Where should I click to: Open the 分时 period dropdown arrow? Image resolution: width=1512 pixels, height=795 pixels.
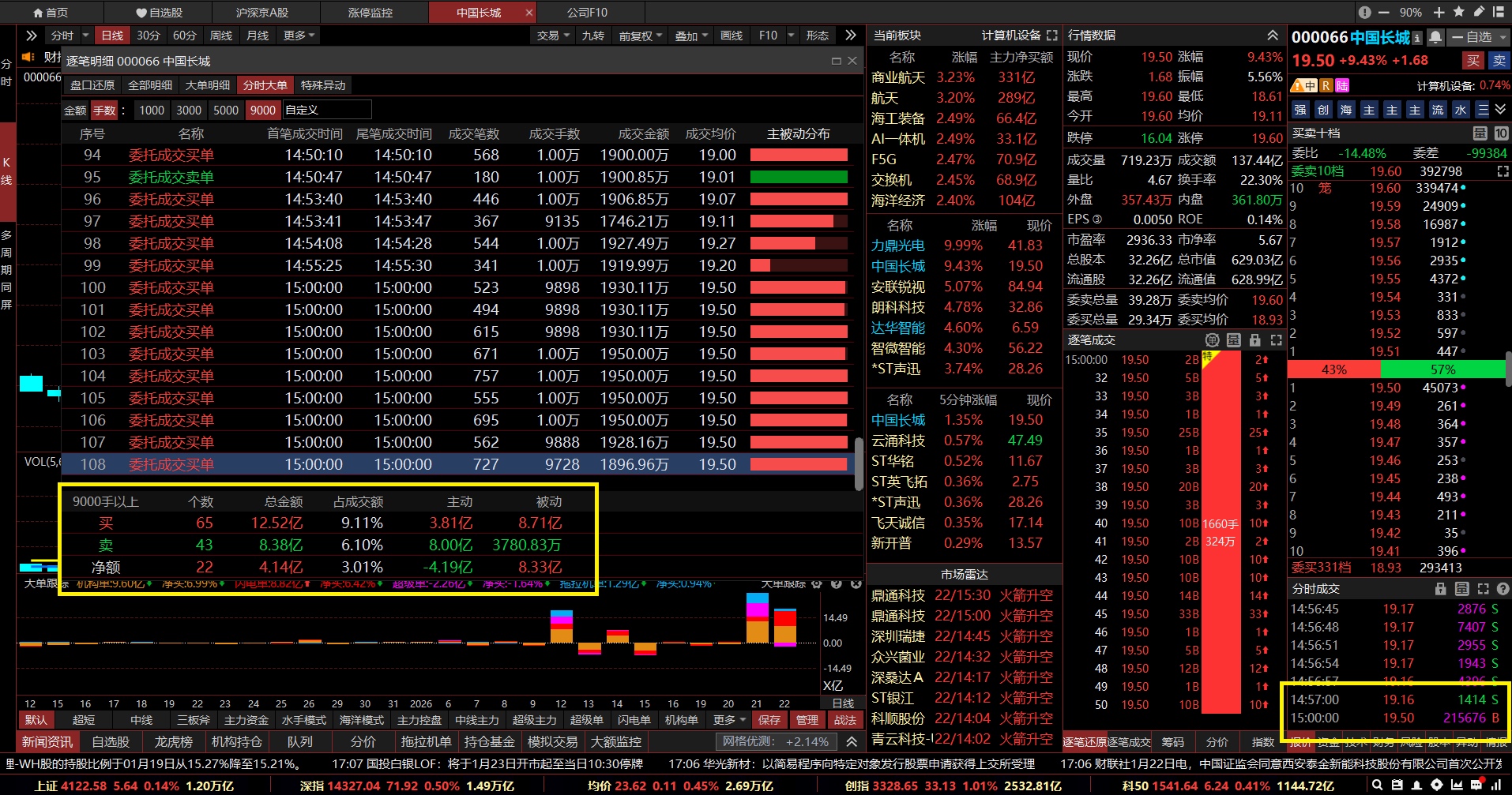tap(85, 36)
